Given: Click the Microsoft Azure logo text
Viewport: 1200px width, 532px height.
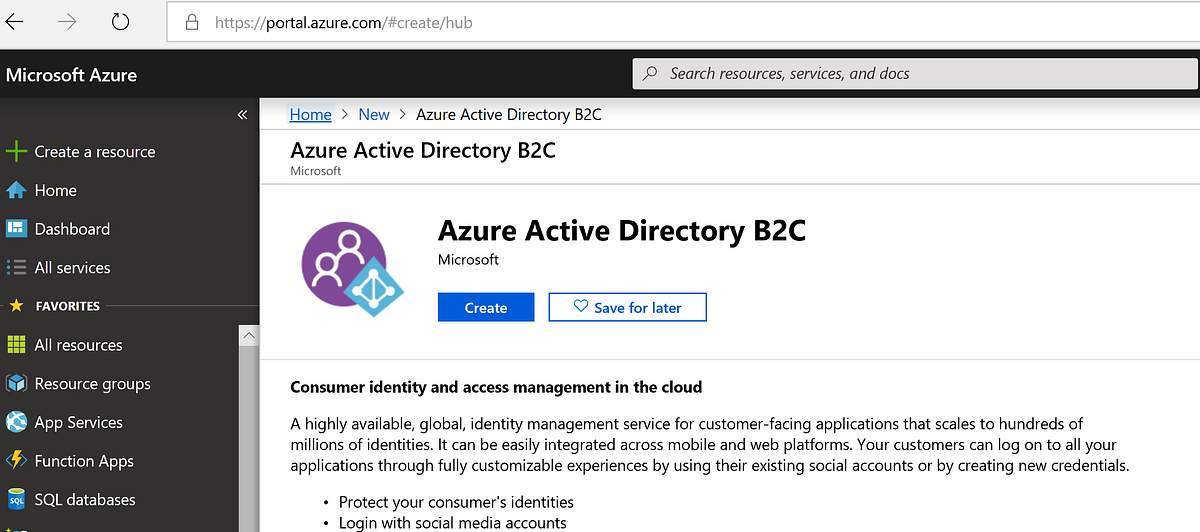Looking at the screenshot, I should click(x=71, y=75).
